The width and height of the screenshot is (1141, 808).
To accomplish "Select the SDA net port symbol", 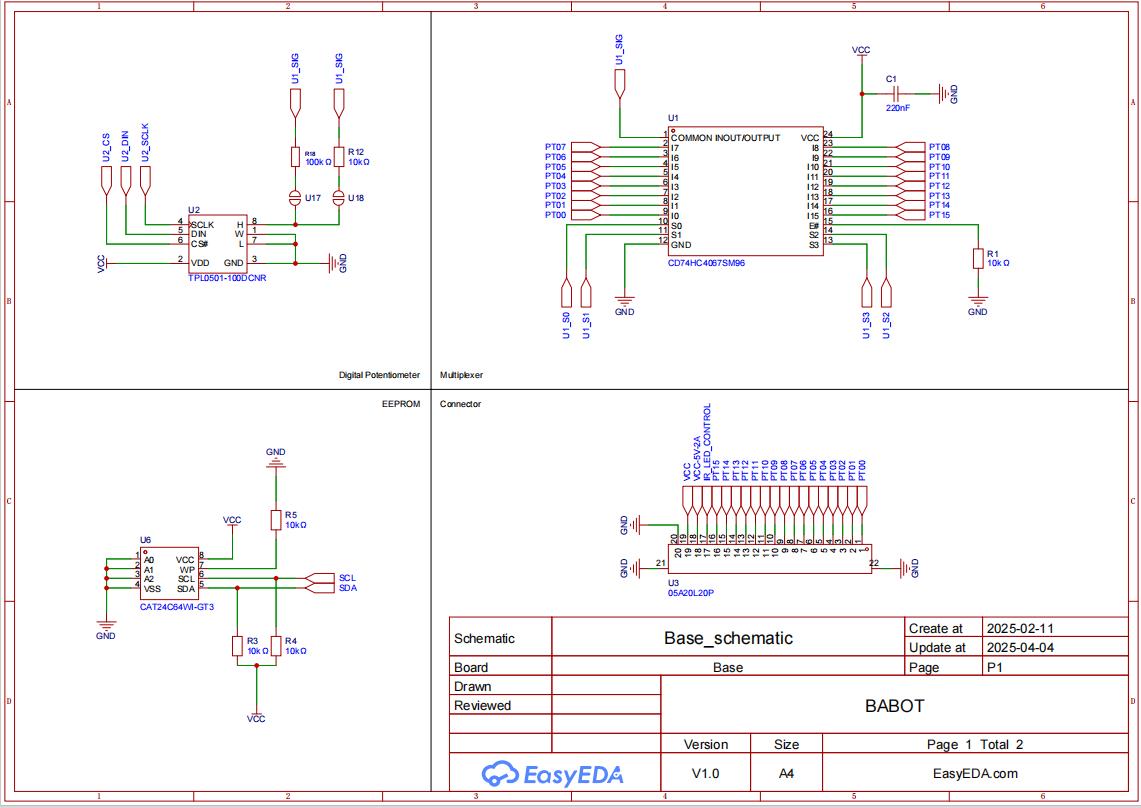I will point(320,587).
